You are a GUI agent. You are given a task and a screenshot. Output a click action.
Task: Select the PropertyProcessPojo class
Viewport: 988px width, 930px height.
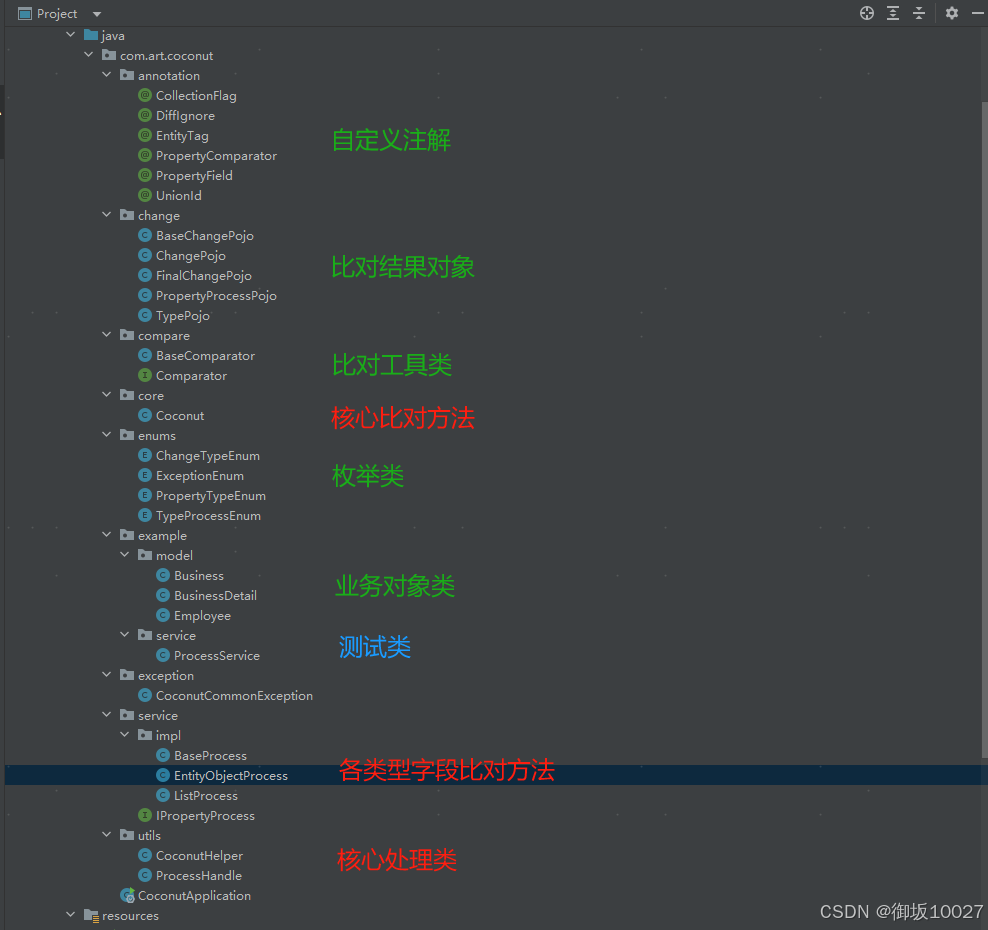pyautogui.click(x=216, y=296)
